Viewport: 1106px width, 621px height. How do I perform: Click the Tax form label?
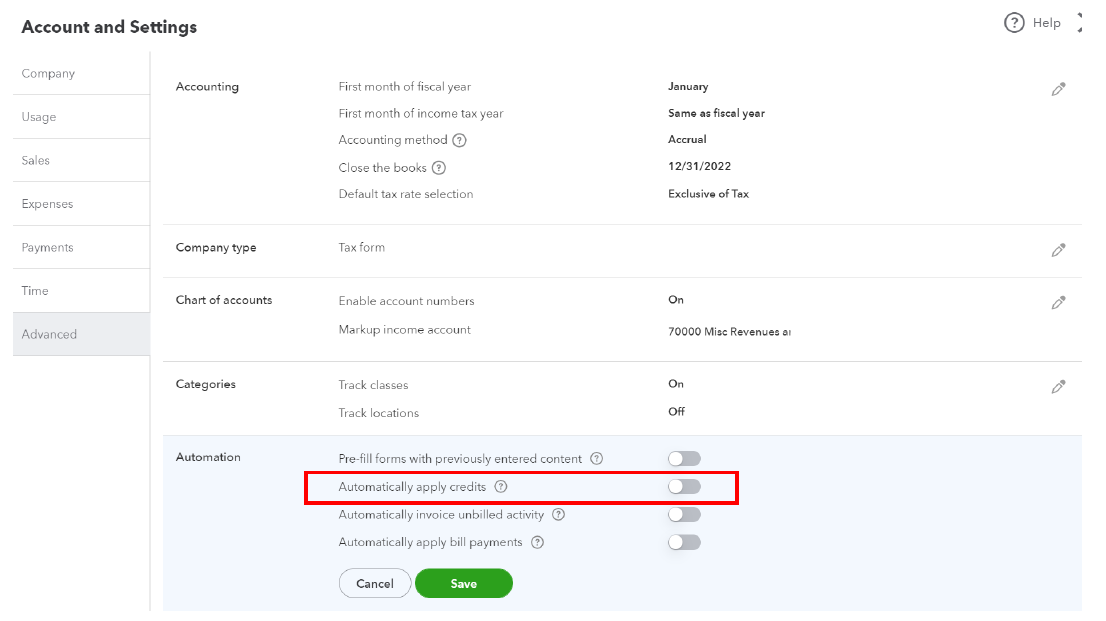tap(362, 247)
